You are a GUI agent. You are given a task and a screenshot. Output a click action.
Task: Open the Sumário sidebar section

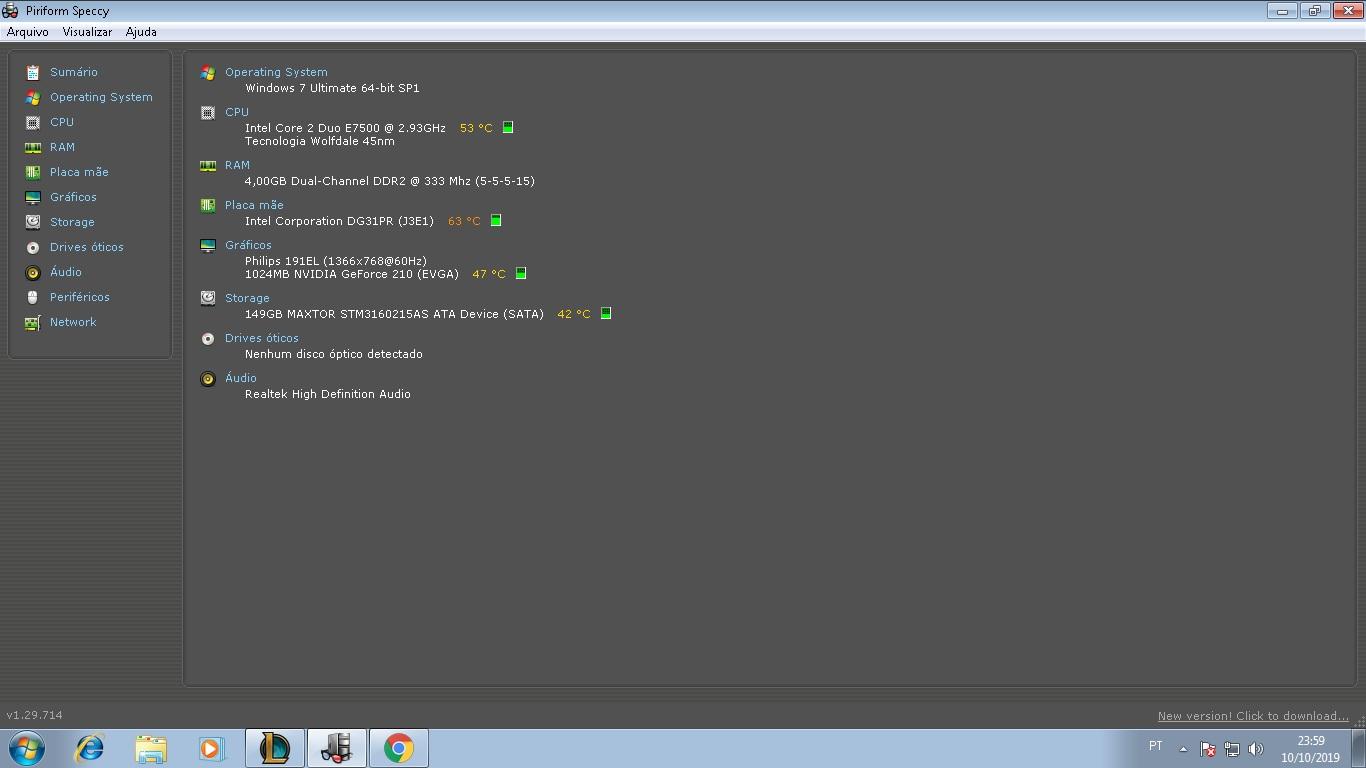(x=74, y=72)
